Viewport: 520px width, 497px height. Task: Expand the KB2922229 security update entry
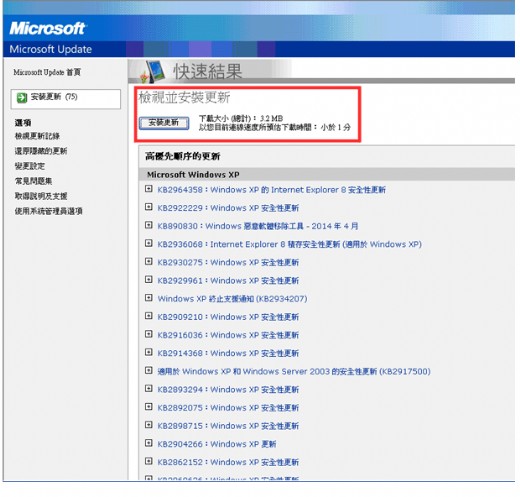point(149,207)
